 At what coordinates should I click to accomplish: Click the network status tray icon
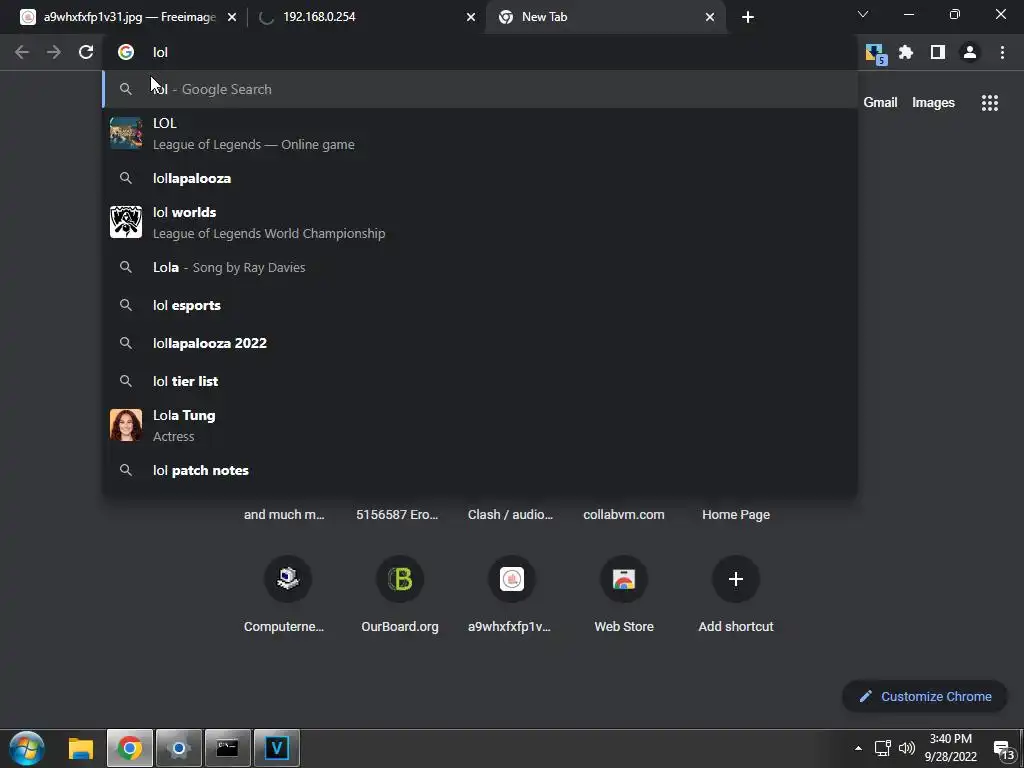point(882,748)
